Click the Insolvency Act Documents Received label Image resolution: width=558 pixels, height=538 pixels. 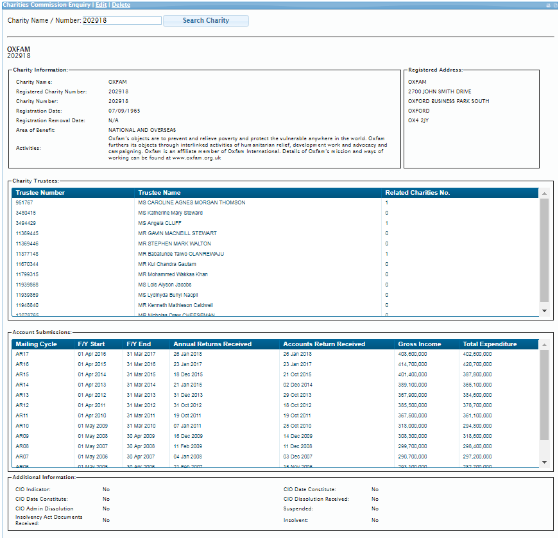pyautogui.click(x=49, y=520)
